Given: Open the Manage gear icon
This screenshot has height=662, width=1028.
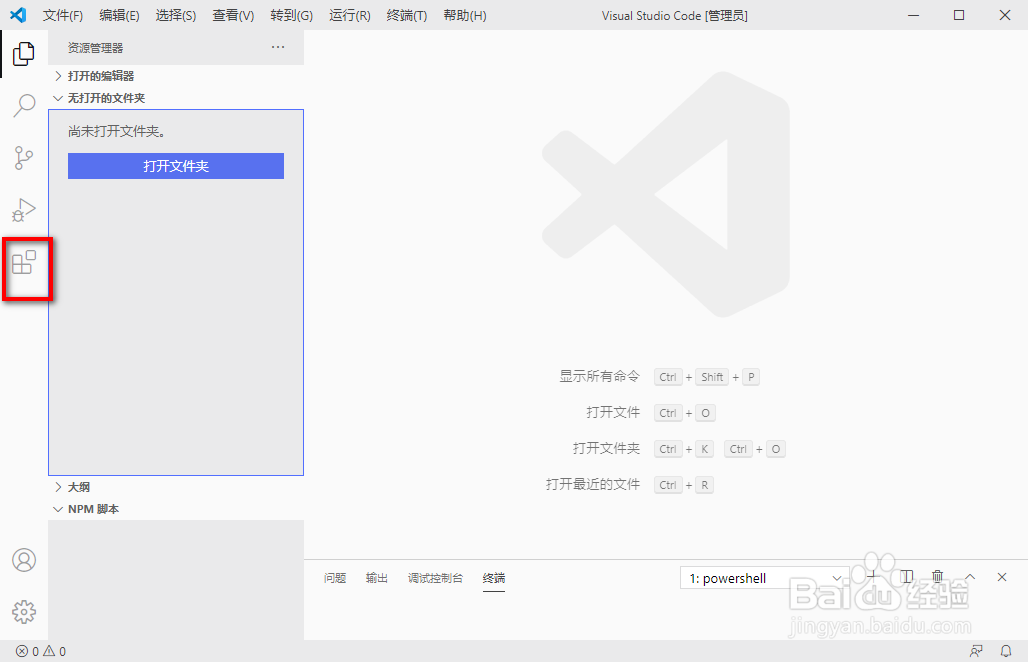Looking at the screenshot, I should point(24,612).
